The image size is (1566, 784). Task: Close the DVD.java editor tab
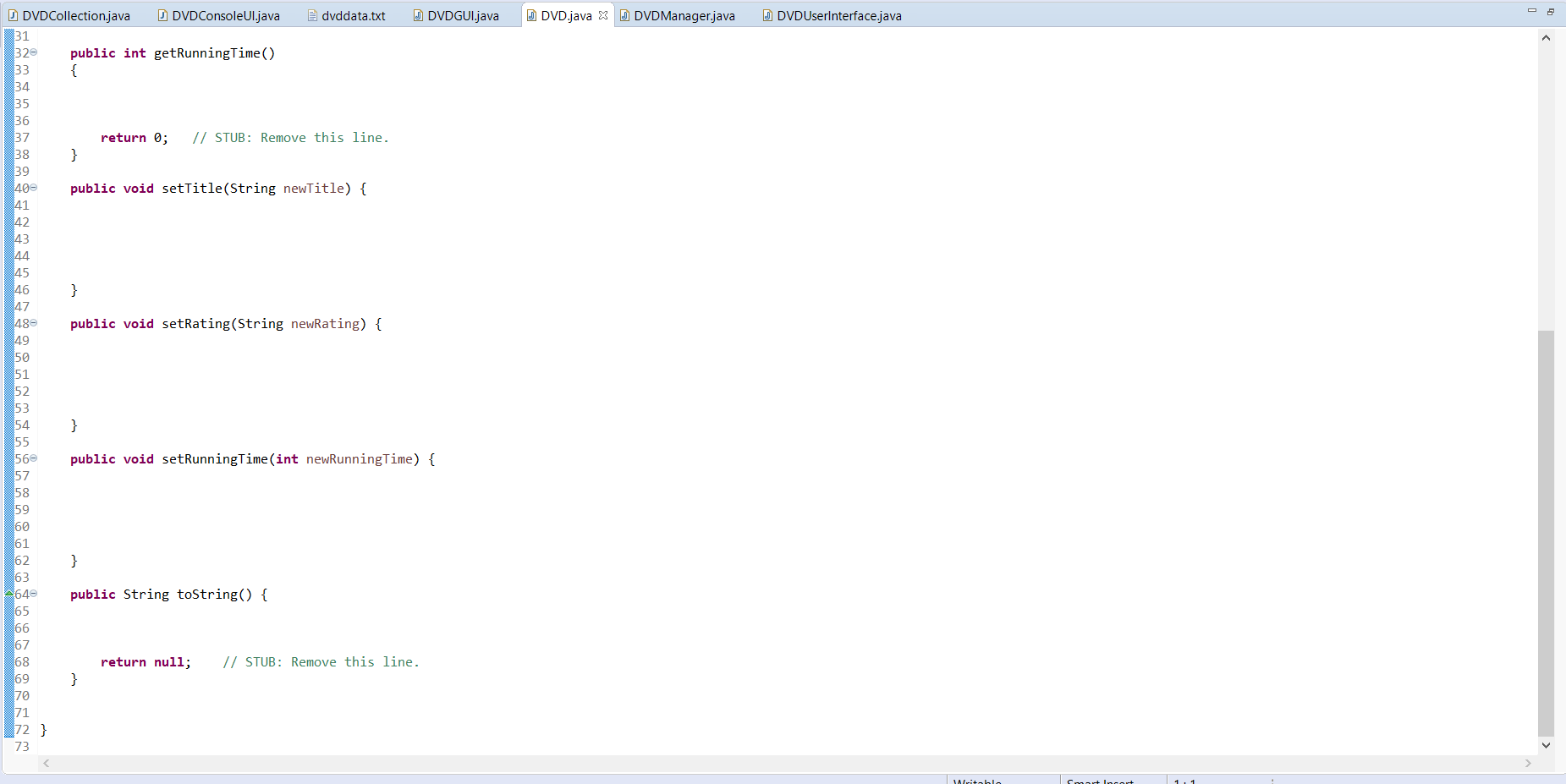pos(602,14)
